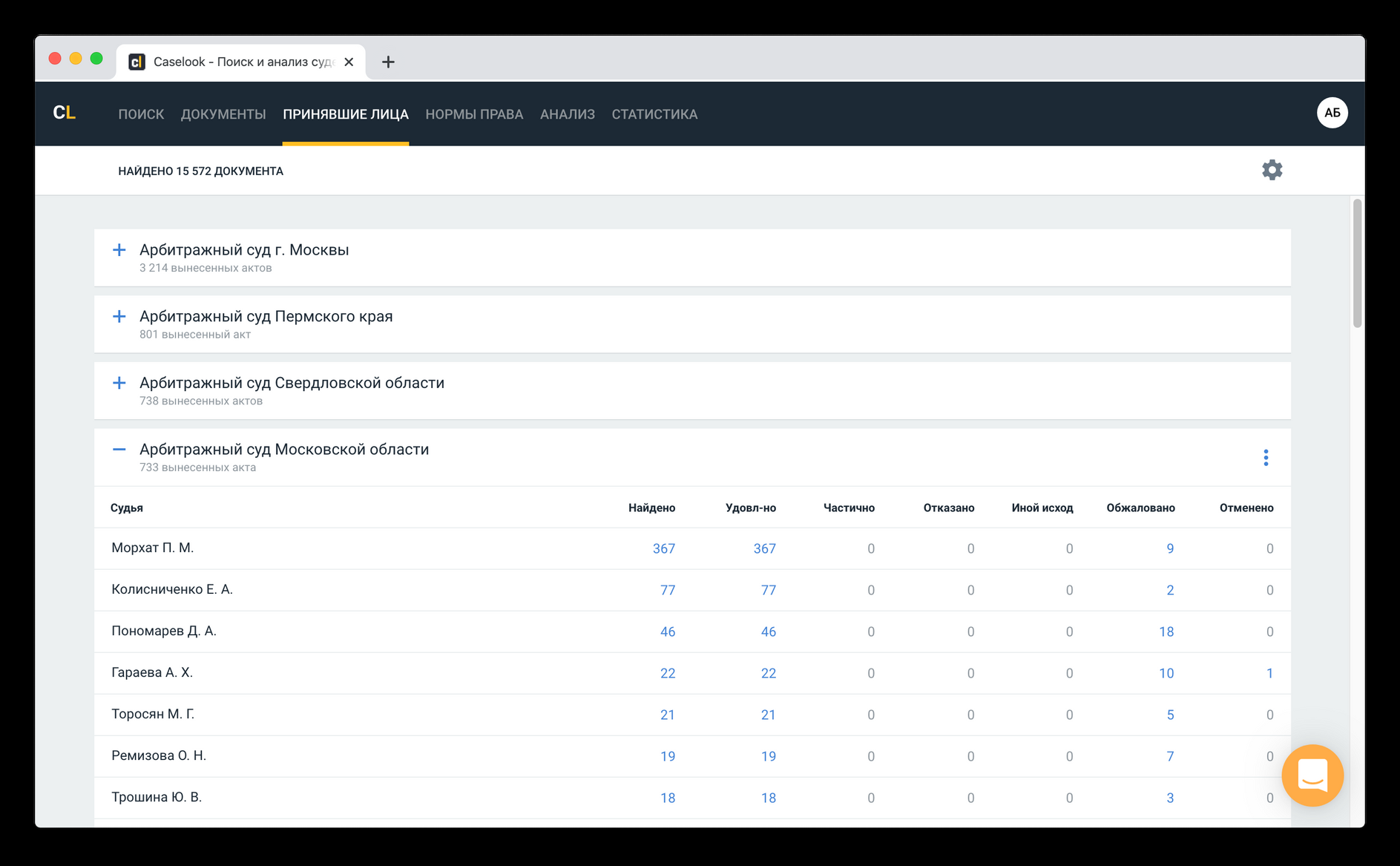
Task: Click the CL logo
Action: [65, 113]
